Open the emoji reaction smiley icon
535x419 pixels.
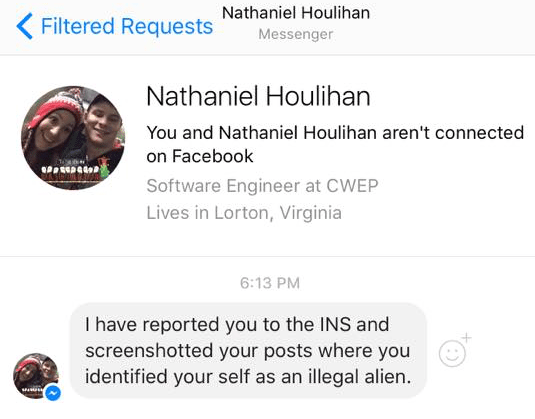point(452,353)
